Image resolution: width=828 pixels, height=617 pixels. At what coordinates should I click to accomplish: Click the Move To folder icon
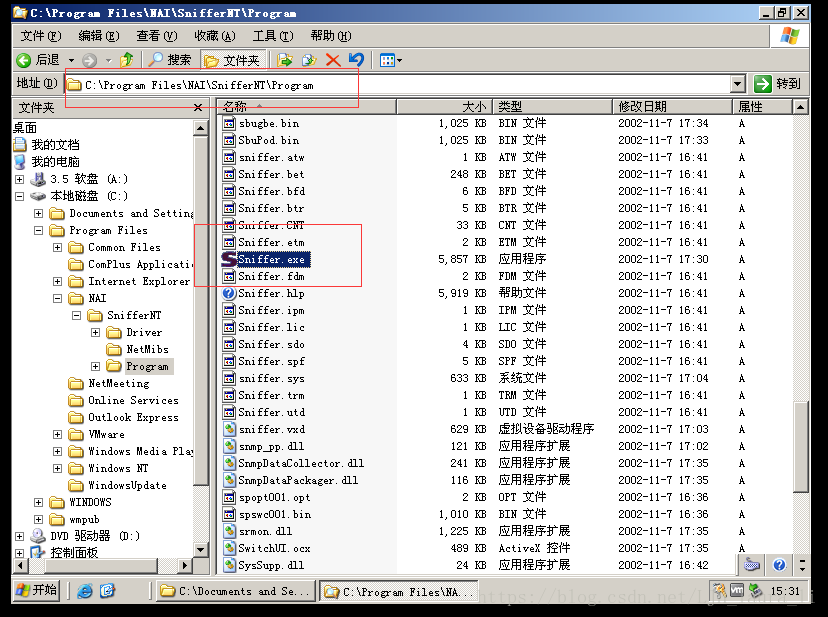285,60
